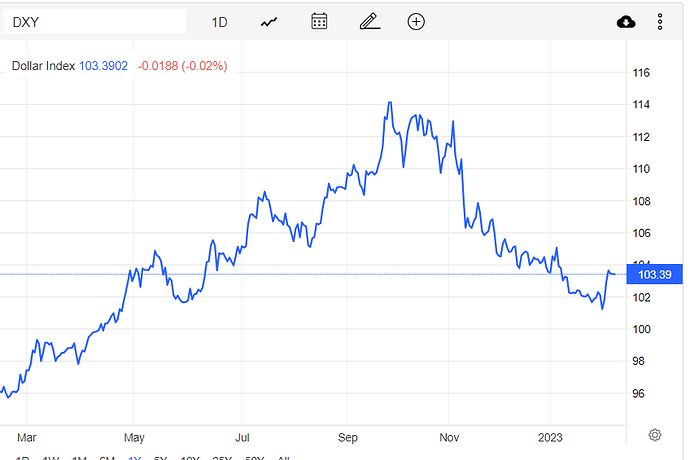The height and width of the screenshot is (460, 690).
Task: Click the Sep date axis label
Action: click(x=347, y=437)
